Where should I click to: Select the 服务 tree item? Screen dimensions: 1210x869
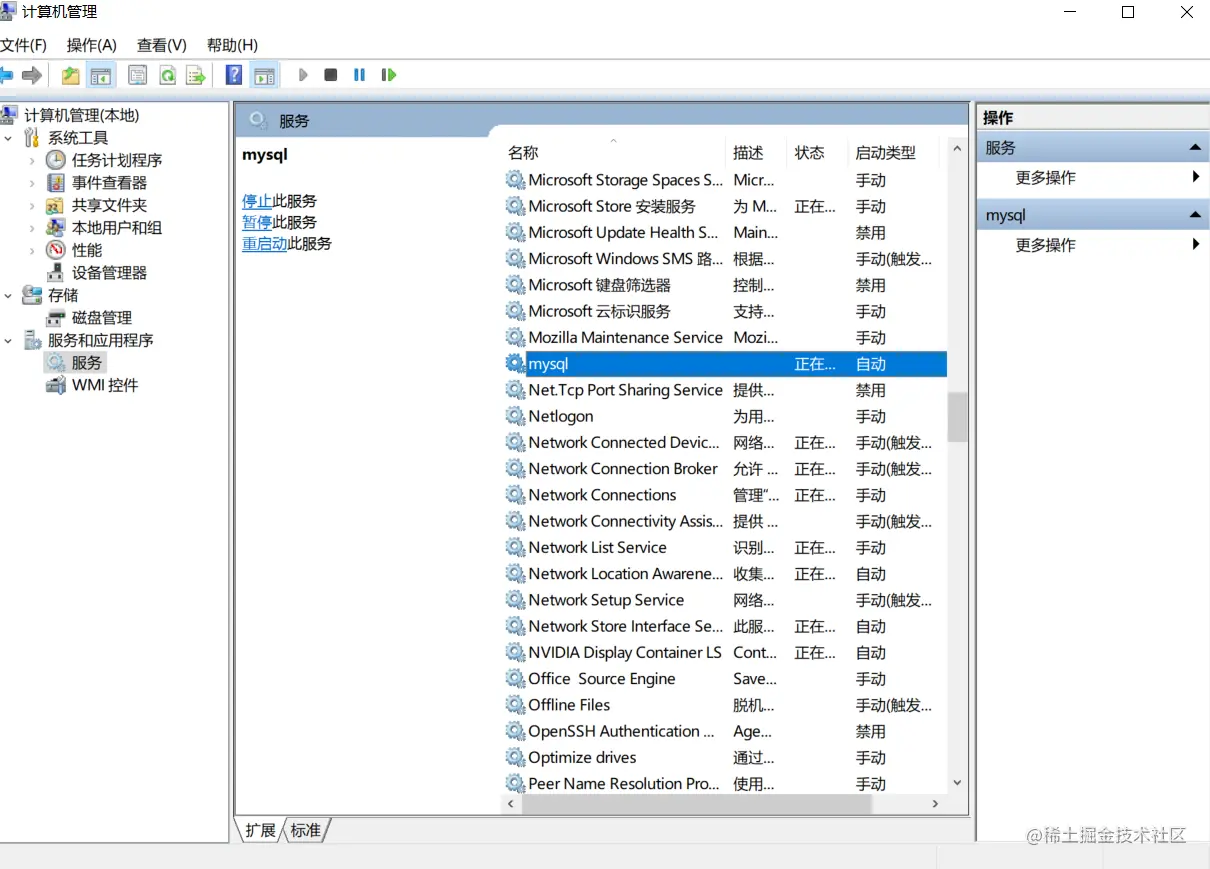(x=75, y=363)
